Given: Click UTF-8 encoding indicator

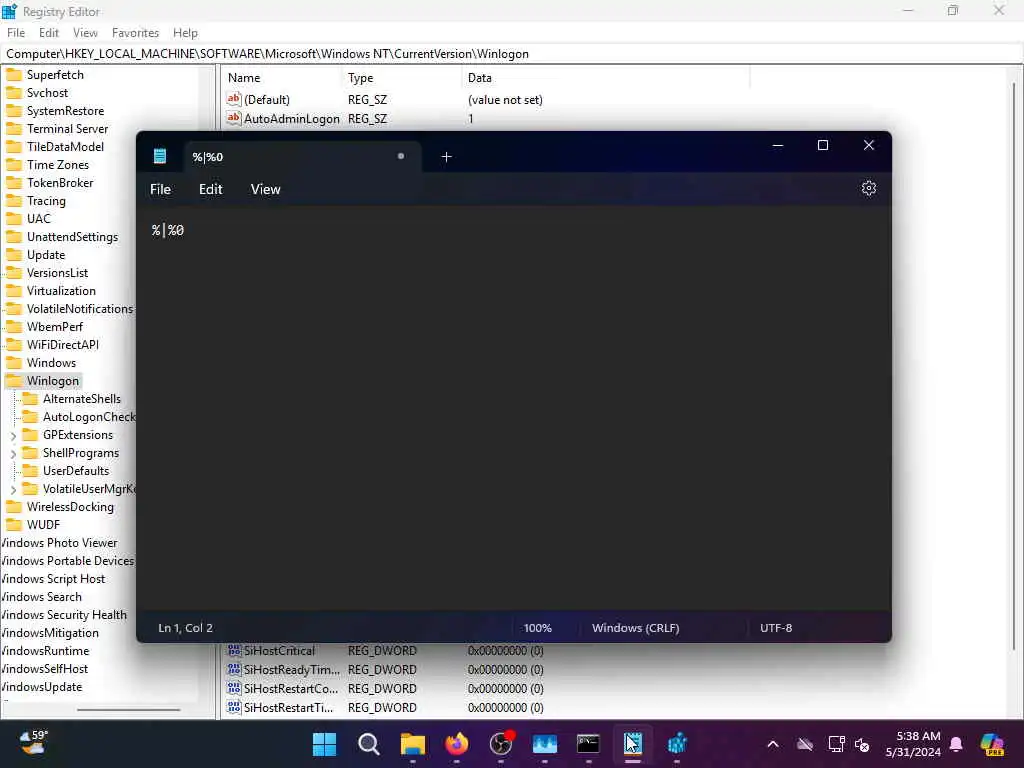Looking at the screenshot, I should click(776, 628).
